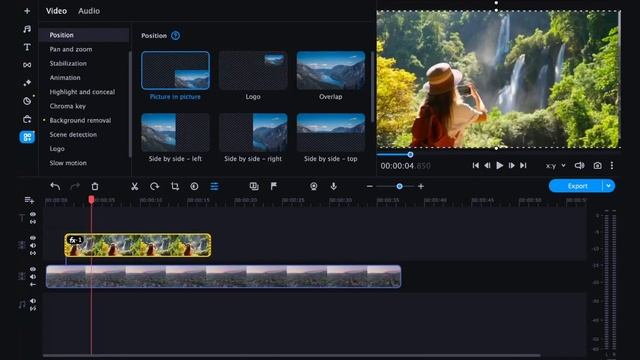Expand the Export button dropdown arrow
The image size is (640, 360).
pos(608,186)
